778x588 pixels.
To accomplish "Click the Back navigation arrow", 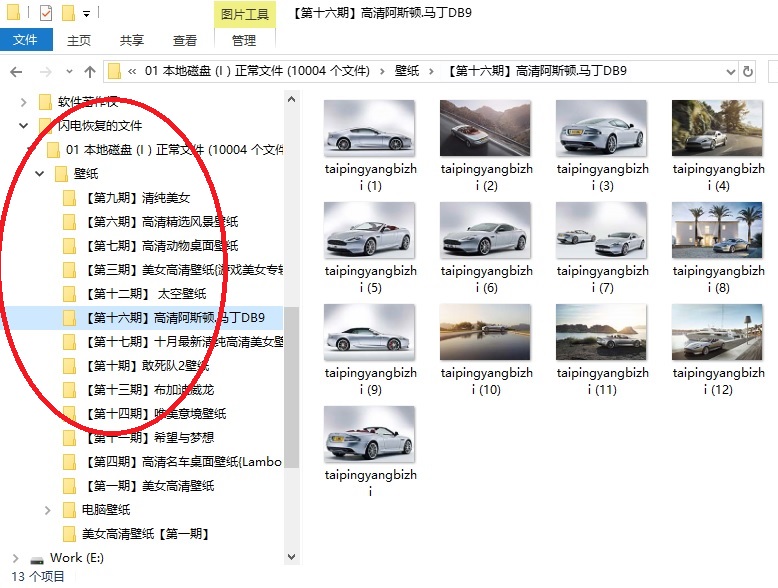I will pos(16,71).
